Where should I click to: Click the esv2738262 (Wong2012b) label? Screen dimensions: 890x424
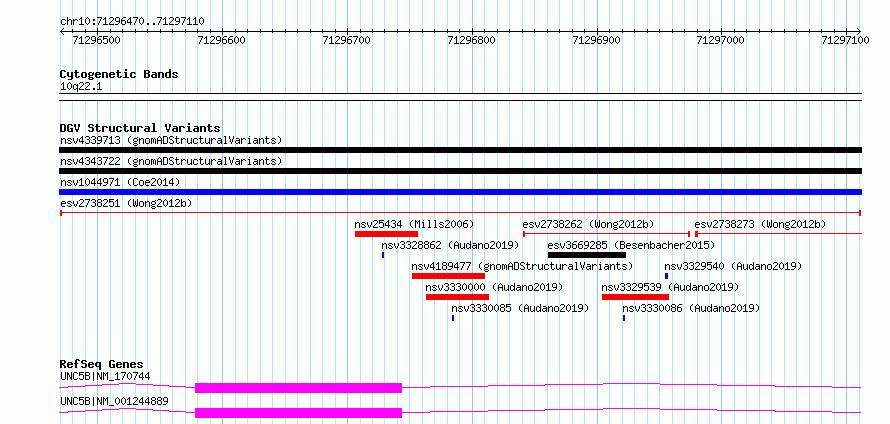(x=588, y=224)
